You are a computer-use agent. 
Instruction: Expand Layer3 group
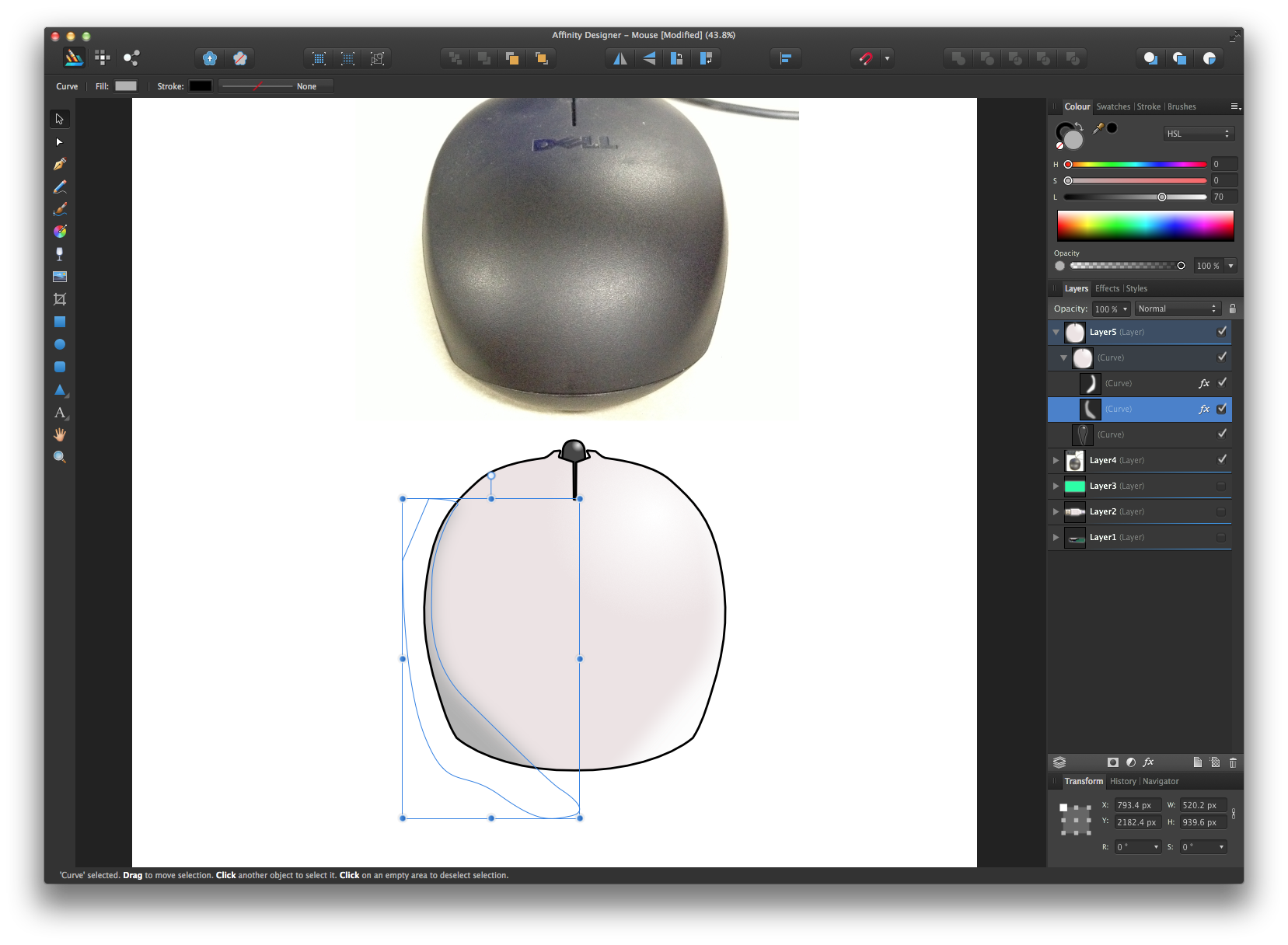point(1056,486)
